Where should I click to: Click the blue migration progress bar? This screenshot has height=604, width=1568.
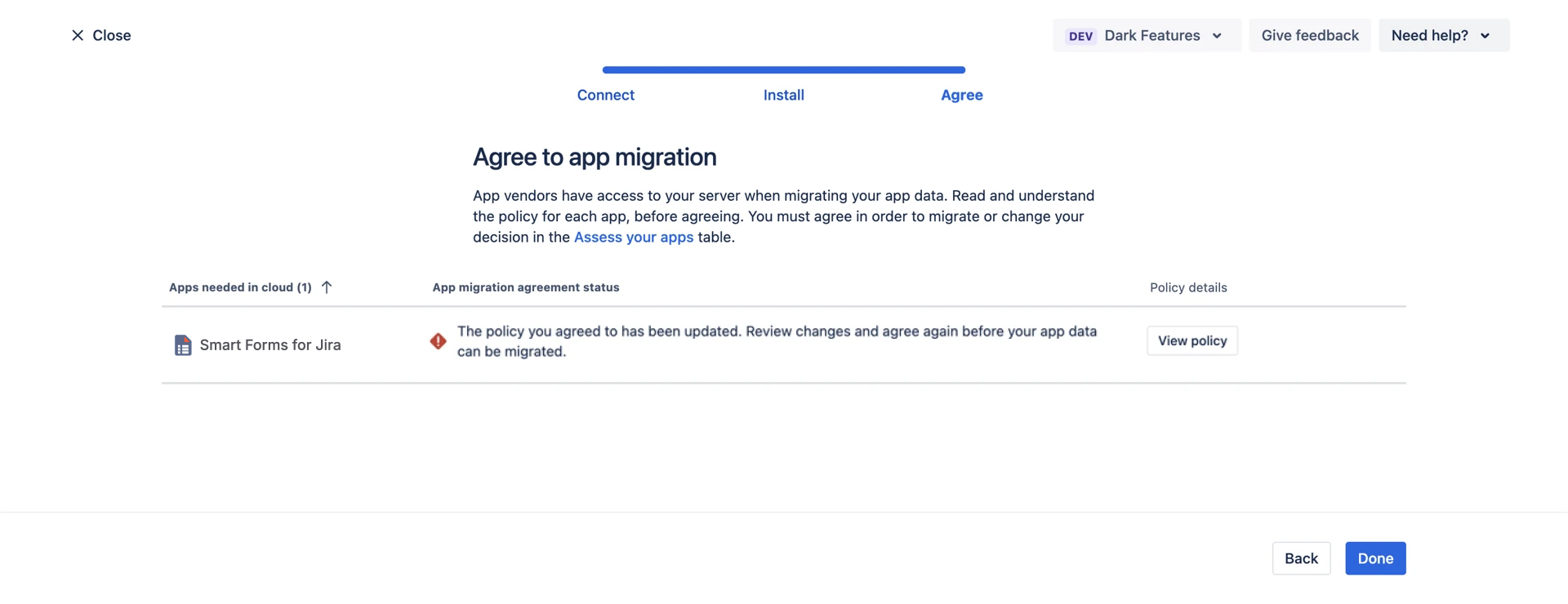[783, 70]
